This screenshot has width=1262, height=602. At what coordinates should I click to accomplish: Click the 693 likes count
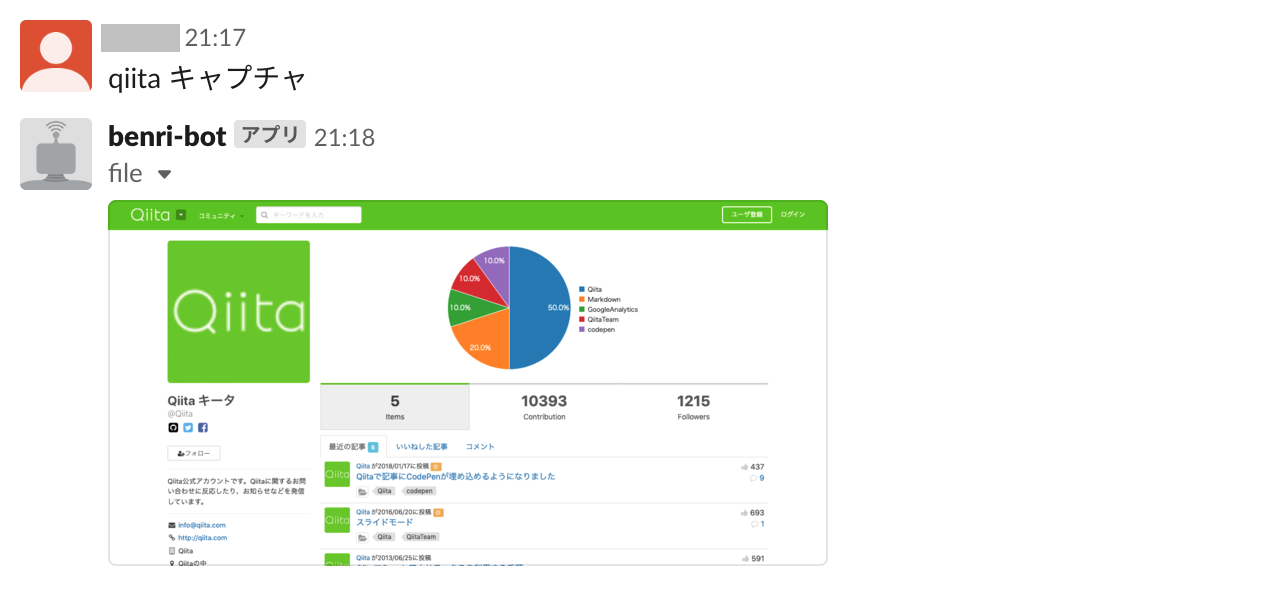757,513
